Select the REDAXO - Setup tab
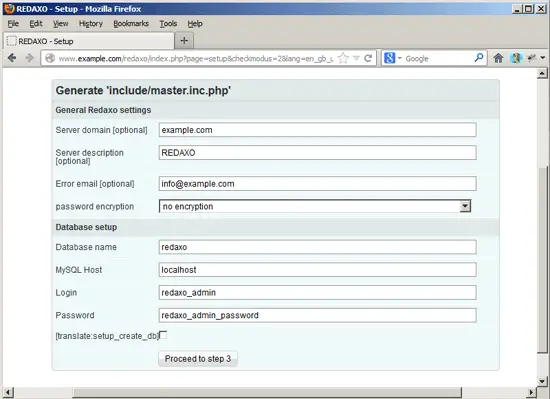The image size is (550, 399). 89,41
